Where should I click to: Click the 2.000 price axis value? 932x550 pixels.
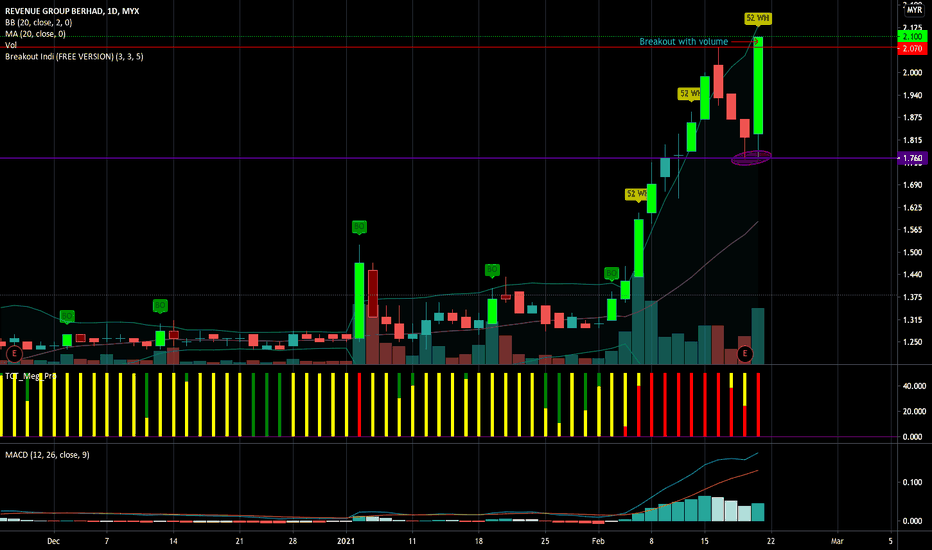(x=912, y=73)
